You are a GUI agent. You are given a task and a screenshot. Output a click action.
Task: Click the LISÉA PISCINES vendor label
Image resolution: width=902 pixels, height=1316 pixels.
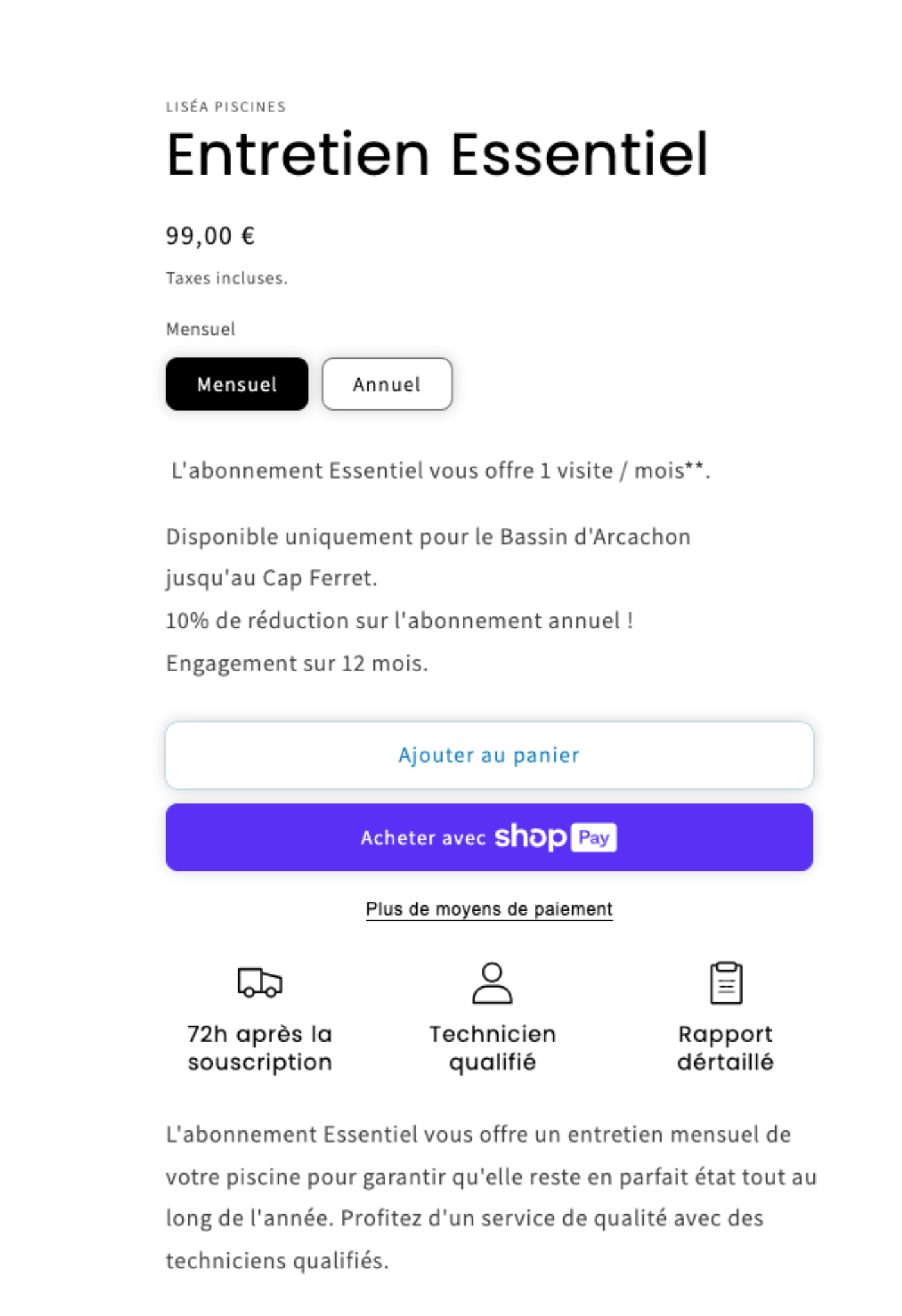click(225, 107)
